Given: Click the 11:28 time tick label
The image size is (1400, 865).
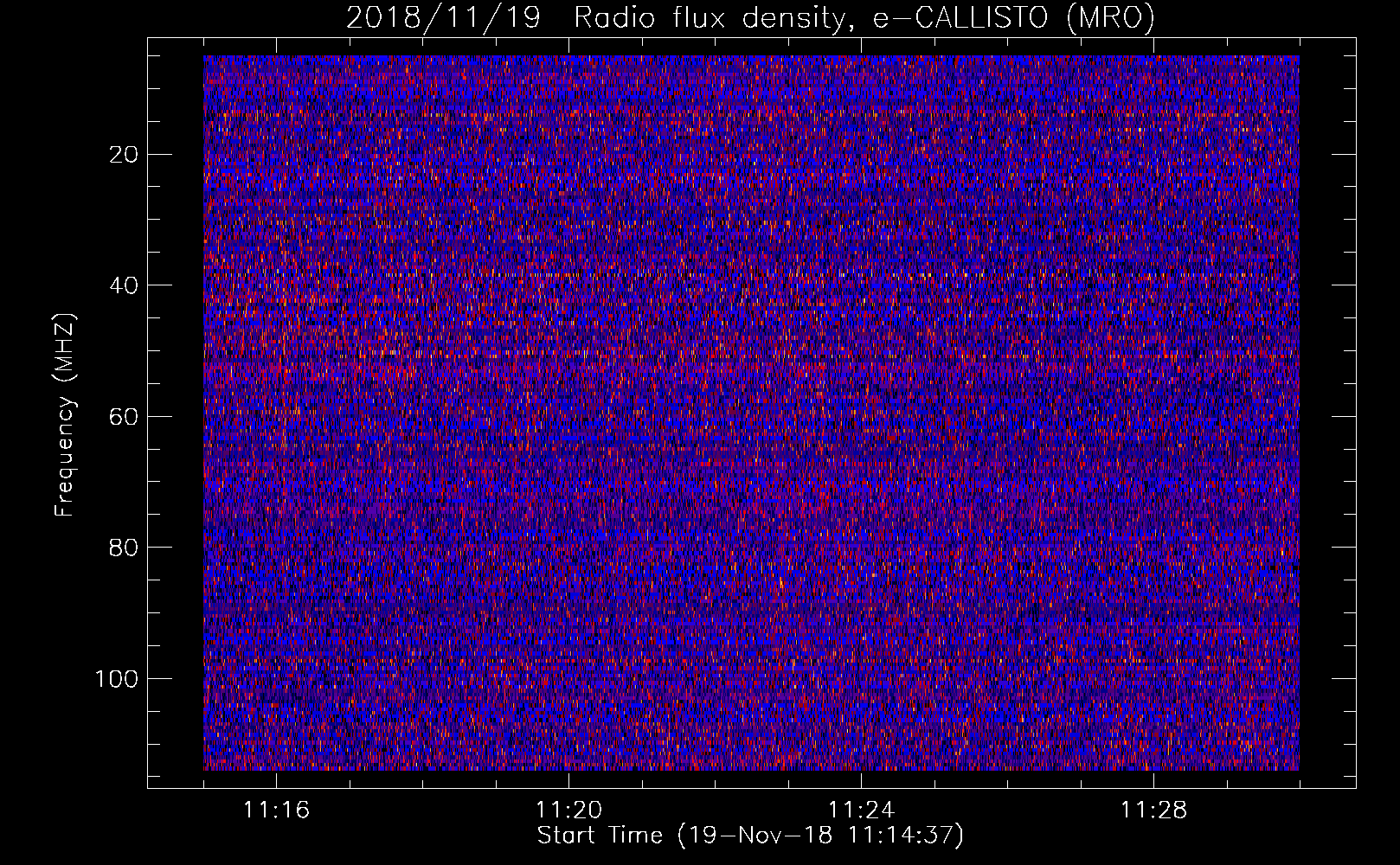Looking at the screenshot, I should tap(1153, 811).
